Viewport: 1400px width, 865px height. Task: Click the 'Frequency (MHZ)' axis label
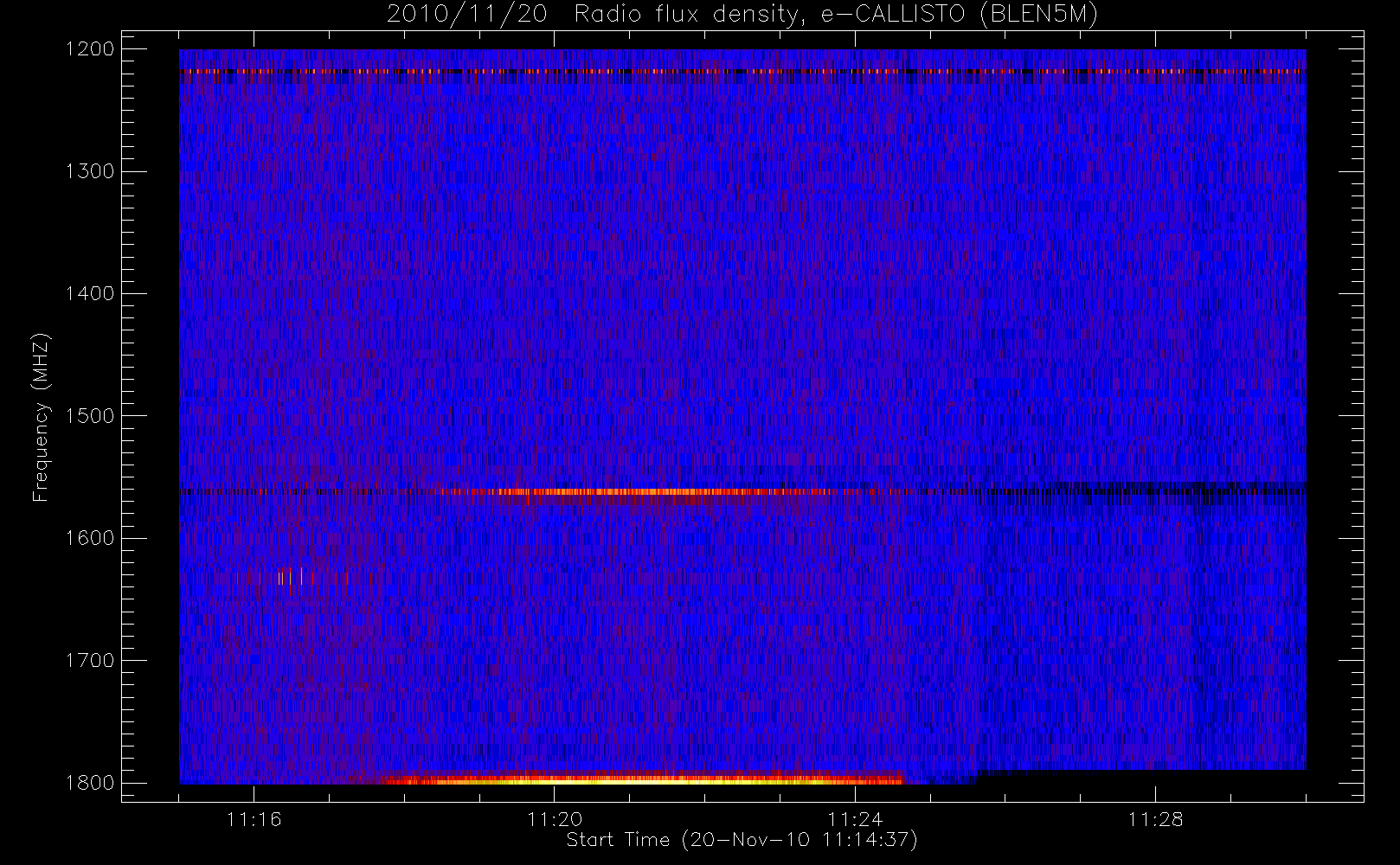(41, 417)
